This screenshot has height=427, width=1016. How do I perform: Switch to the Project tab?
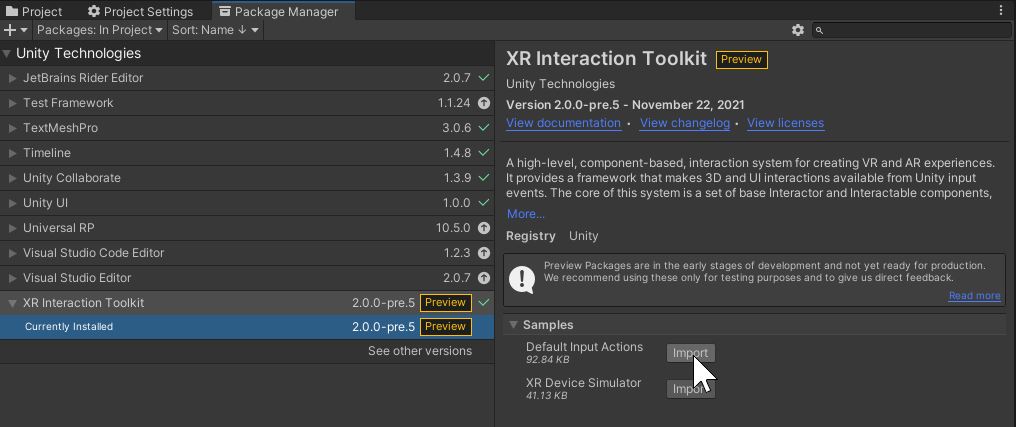34,12
